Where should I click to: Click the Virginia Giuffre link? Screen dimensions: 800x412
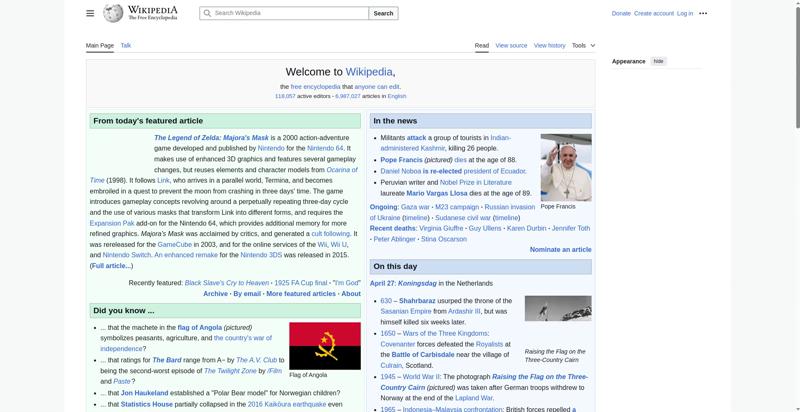point(441,228)
